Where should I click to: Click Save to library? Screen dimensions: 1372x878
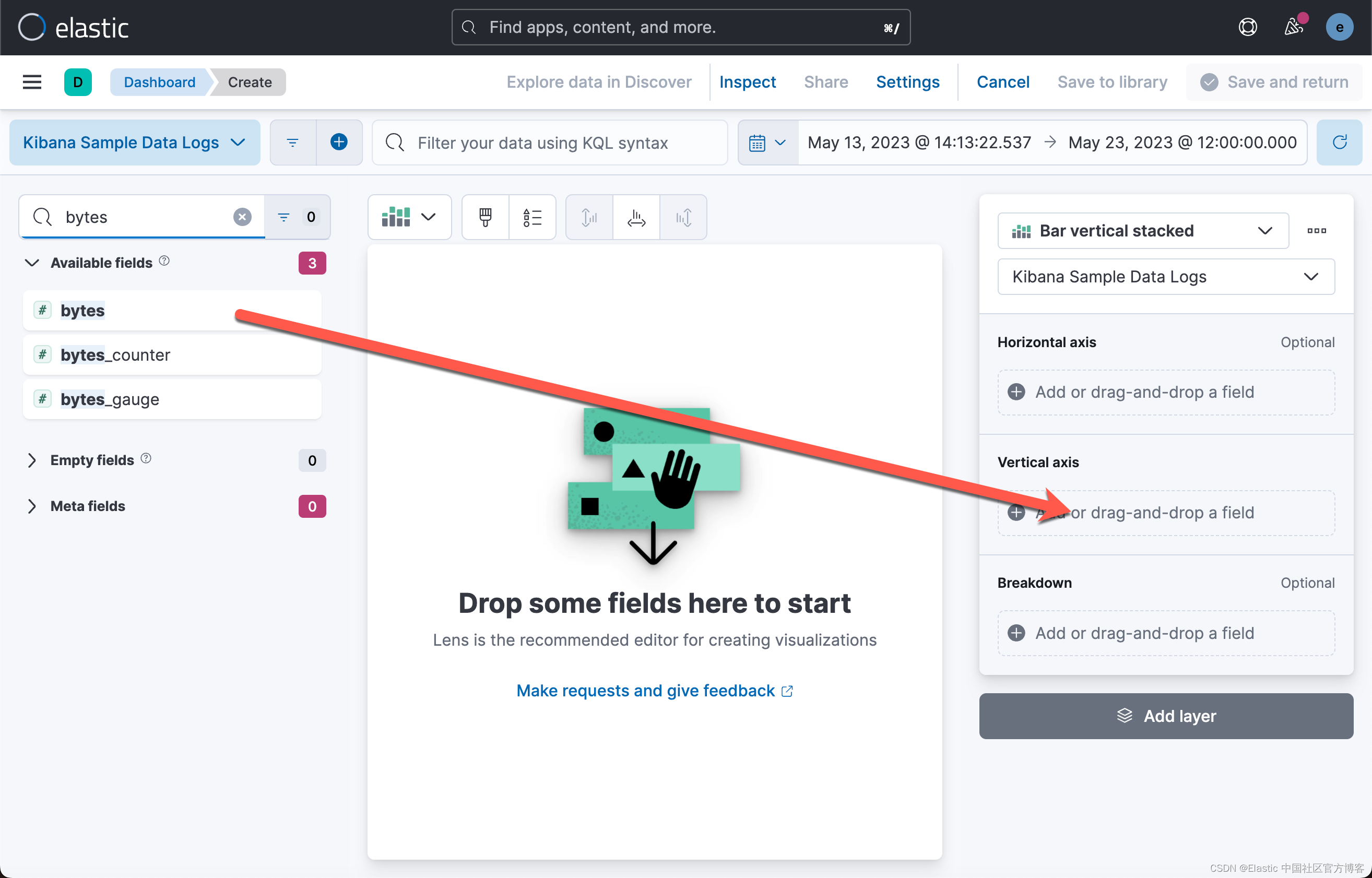pos(1112,82)
